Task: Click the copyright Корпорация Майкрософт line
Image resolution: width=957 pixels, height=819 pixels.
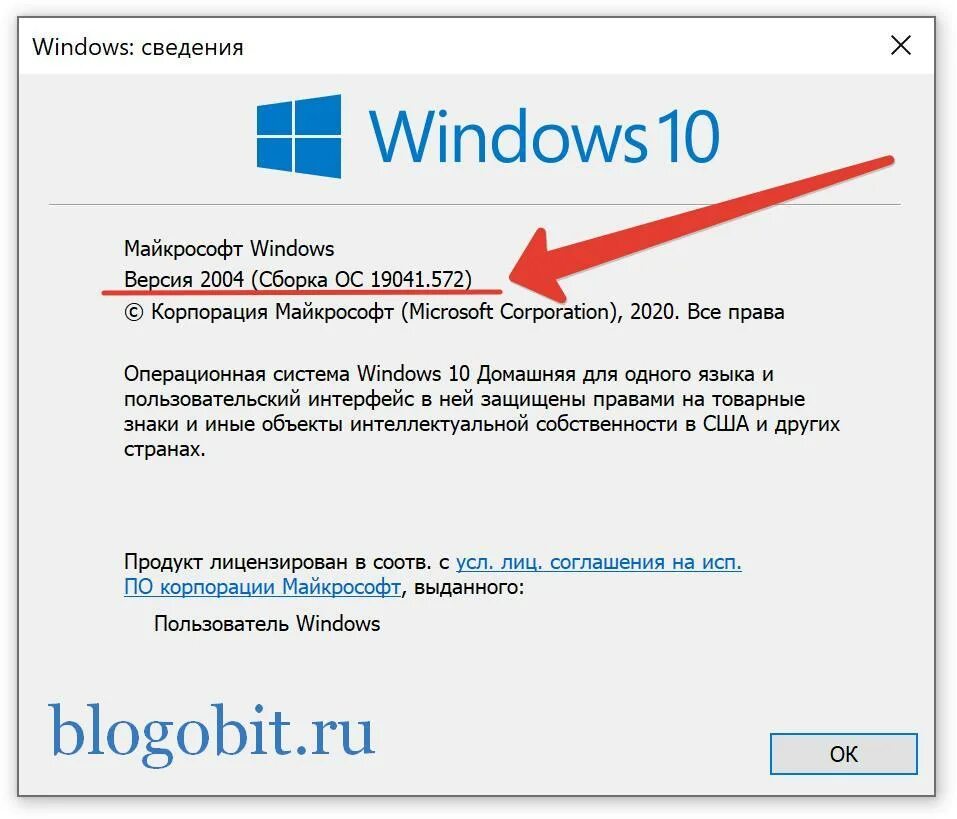Action: point(454,311)
